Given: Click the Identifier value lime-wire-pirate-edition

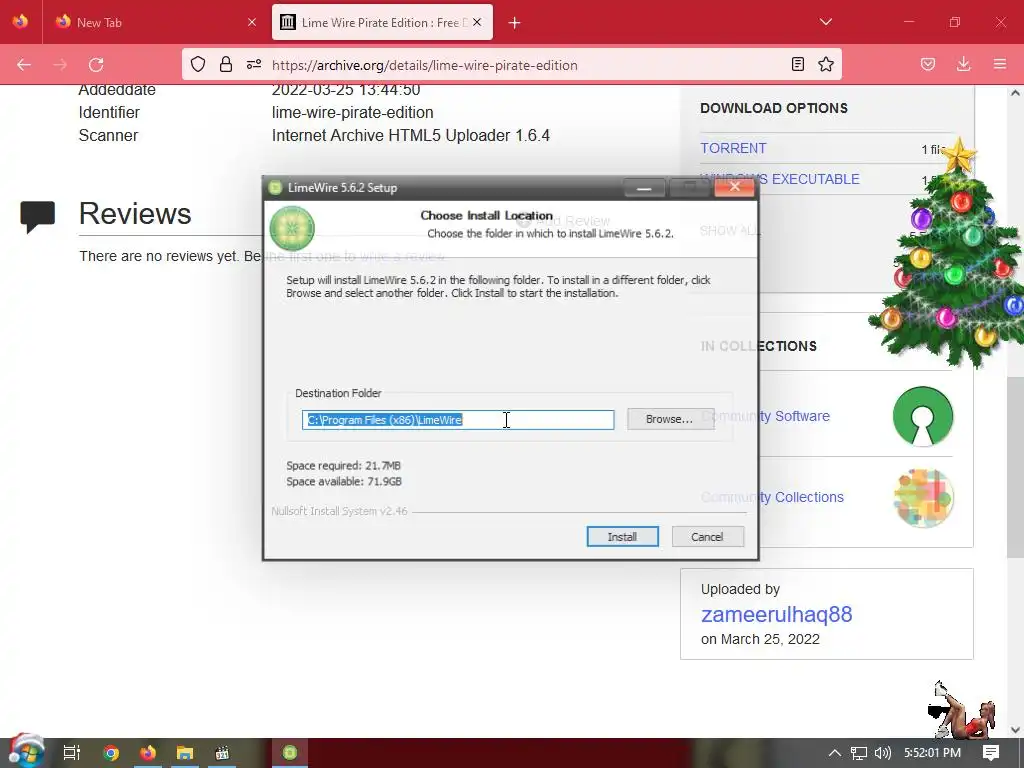Looking at the screenshot, I should pyautogui.click(x=353, y=112).
